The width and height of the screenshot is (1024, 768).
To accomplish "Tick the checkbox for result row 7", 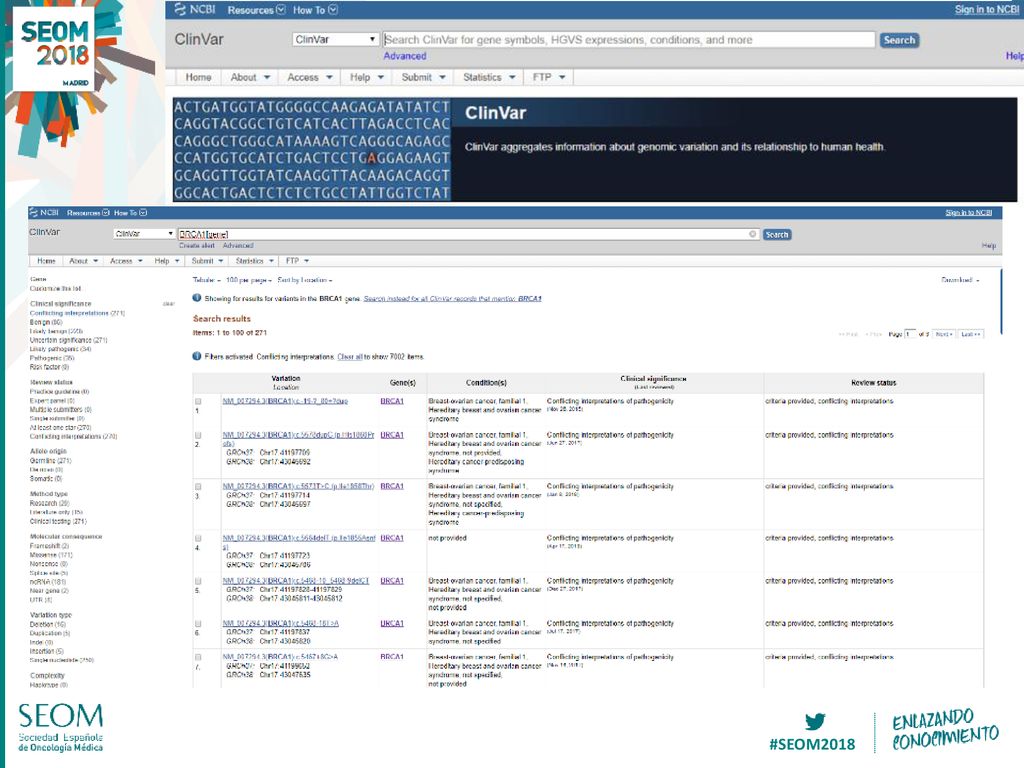I will [x=198, y=658].
